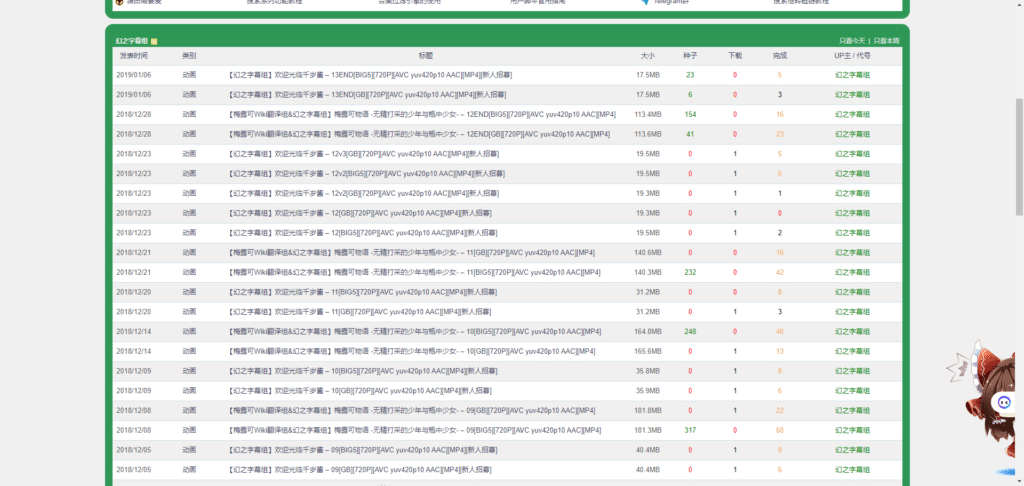Open 欢迎光临千岁酱 13END BIG5 torrent title
1024x486 pixels.
[x=370, y=75]
